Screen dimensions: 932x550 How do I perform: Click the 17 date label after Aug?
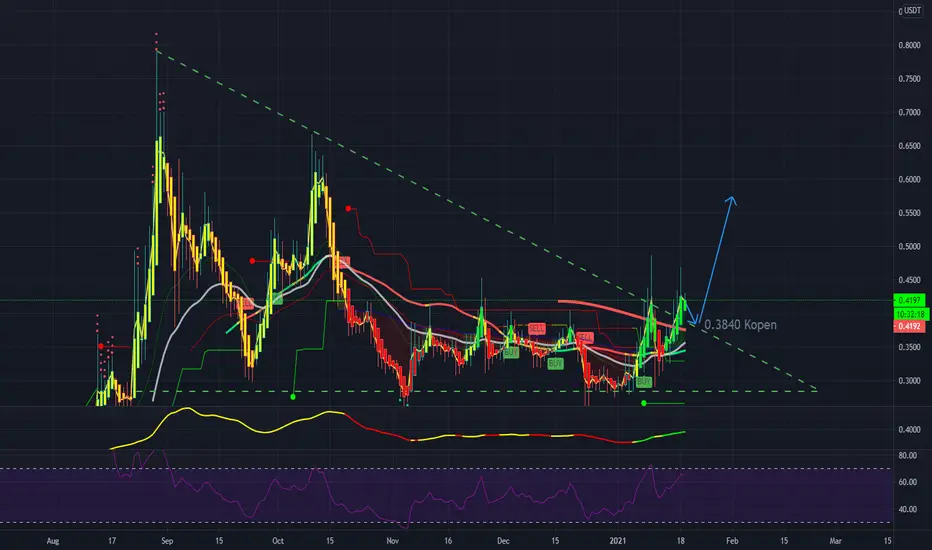tap(112, 541)
